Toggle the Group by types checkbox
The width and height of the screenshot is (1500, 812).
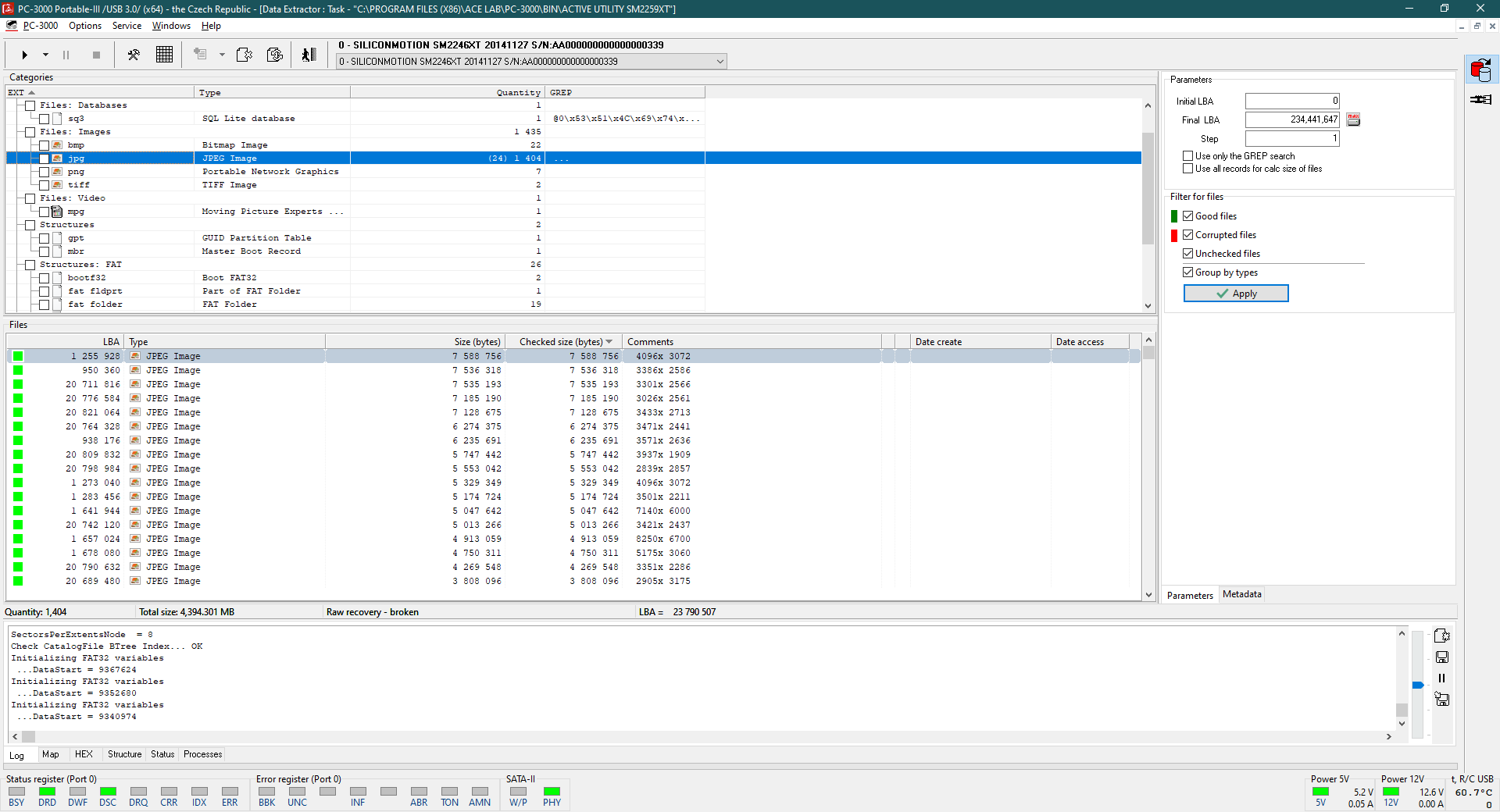pyautogui.click(x=1188, y=272)
